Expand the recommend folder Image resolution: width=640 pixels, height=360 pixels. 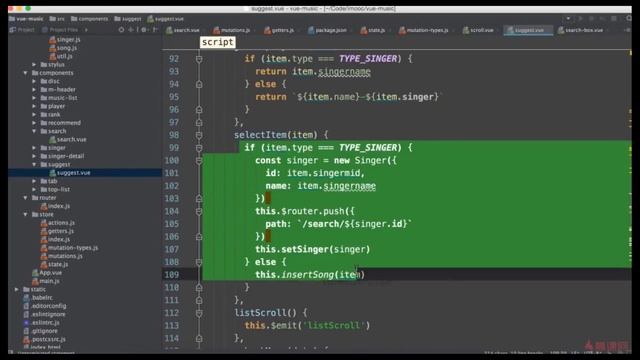[x=34, y=123]
